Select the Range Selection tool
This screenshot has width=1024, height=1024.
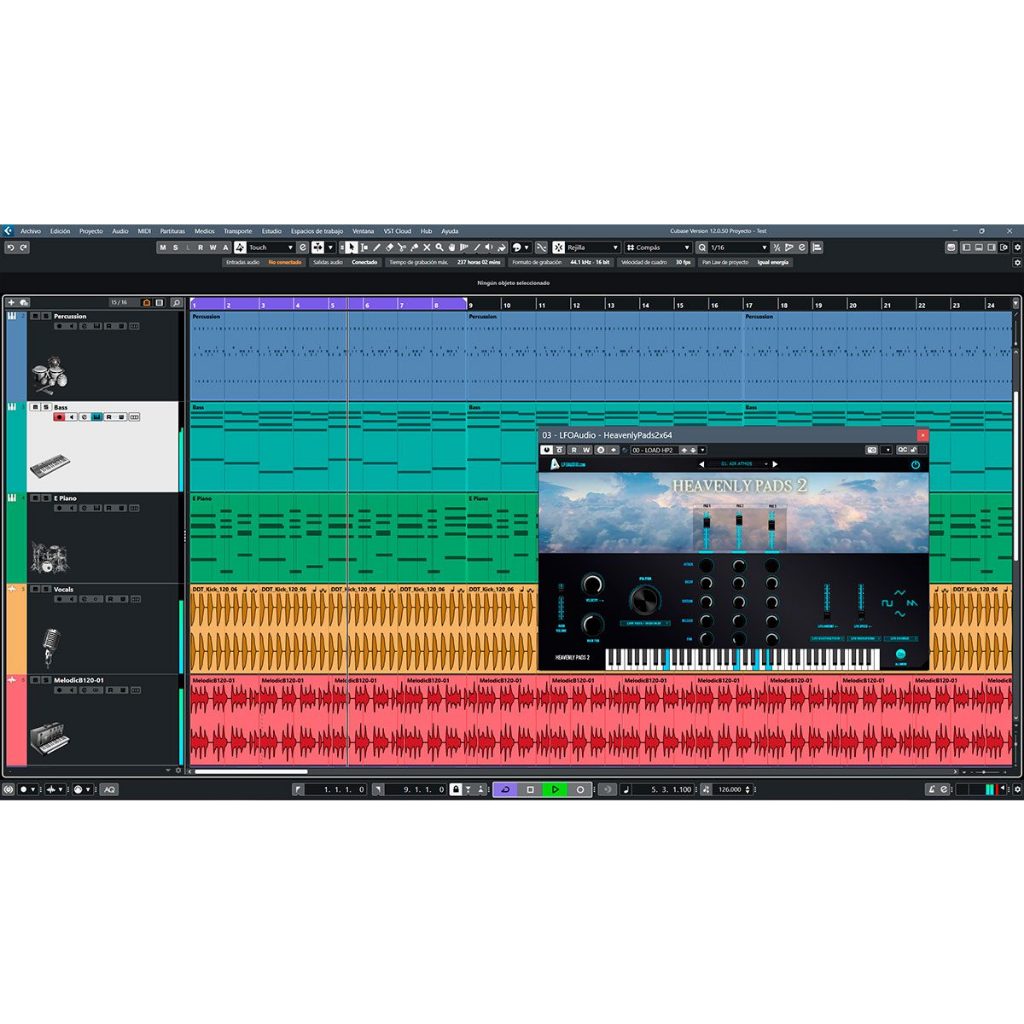coord(364,248)
